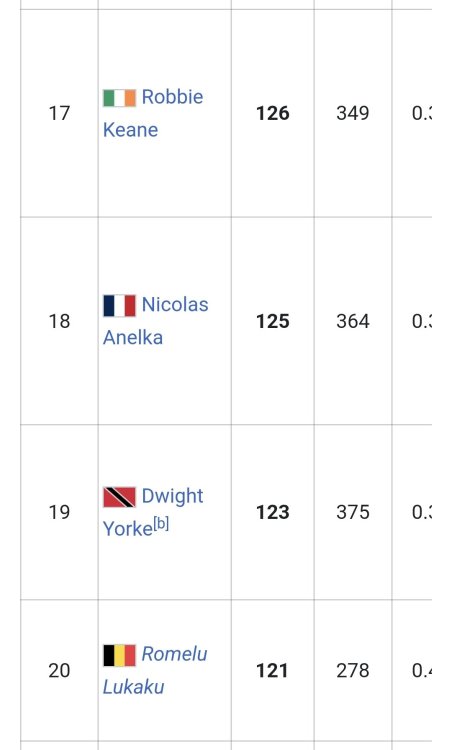Image resolution: width=452 pixels, height=750 pixels.
Task: Click goals value 126
Action: [273, 113]
